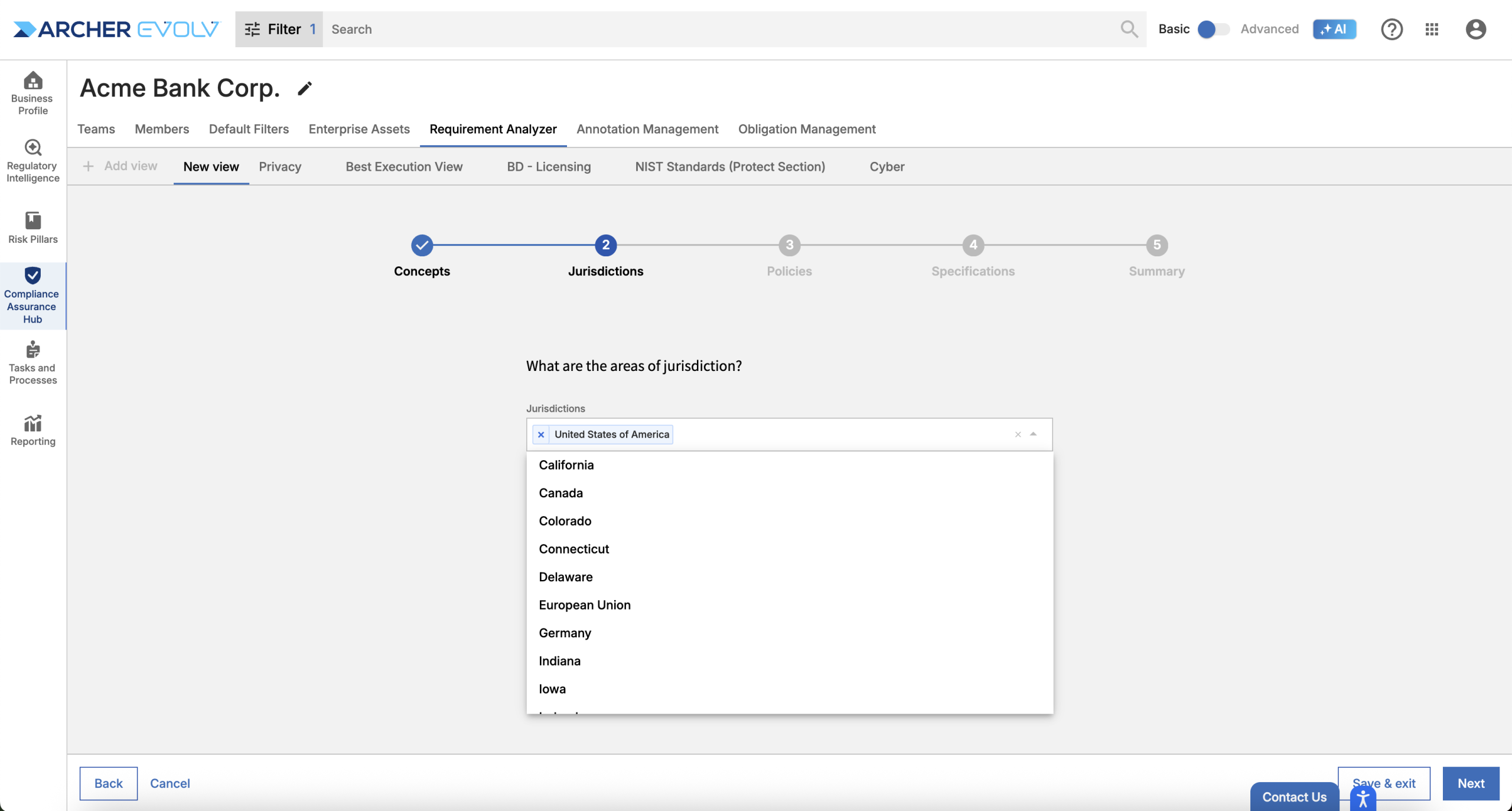The image size is (1512, 811).
Task: Toggle the Basic/Advanced search switch
Action: pos(1213,29)
